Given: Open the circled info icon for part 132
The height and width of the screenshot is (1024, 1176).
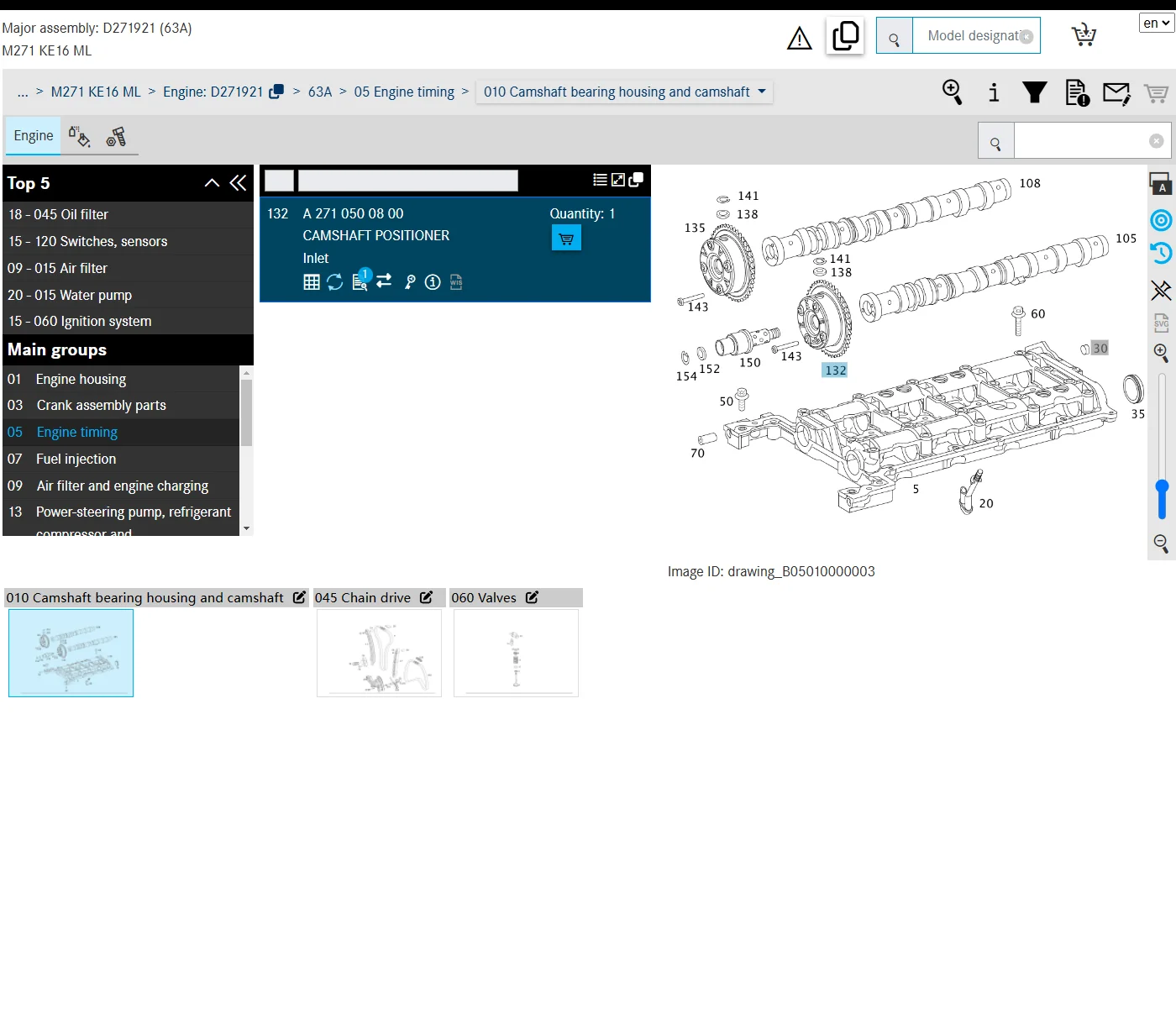Looking at the screenshot, I should (x=433, y=282).
